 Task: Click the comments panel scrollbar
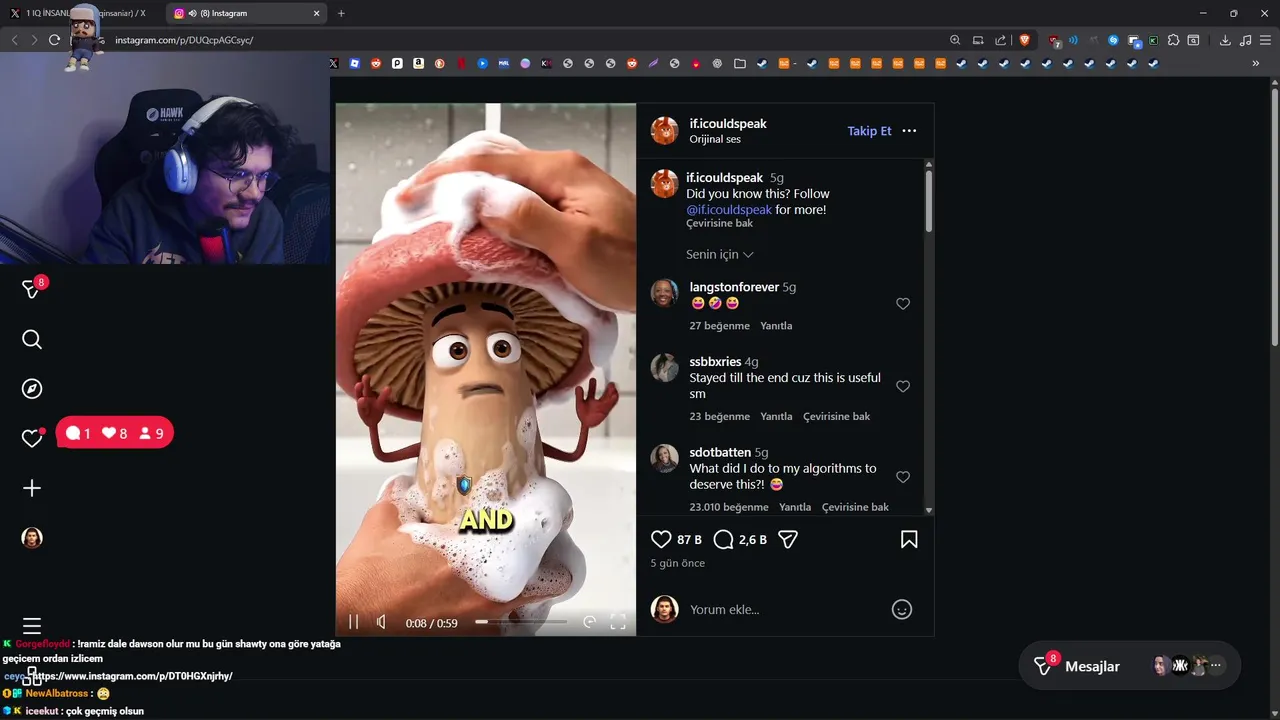click(x=929, y=201)
